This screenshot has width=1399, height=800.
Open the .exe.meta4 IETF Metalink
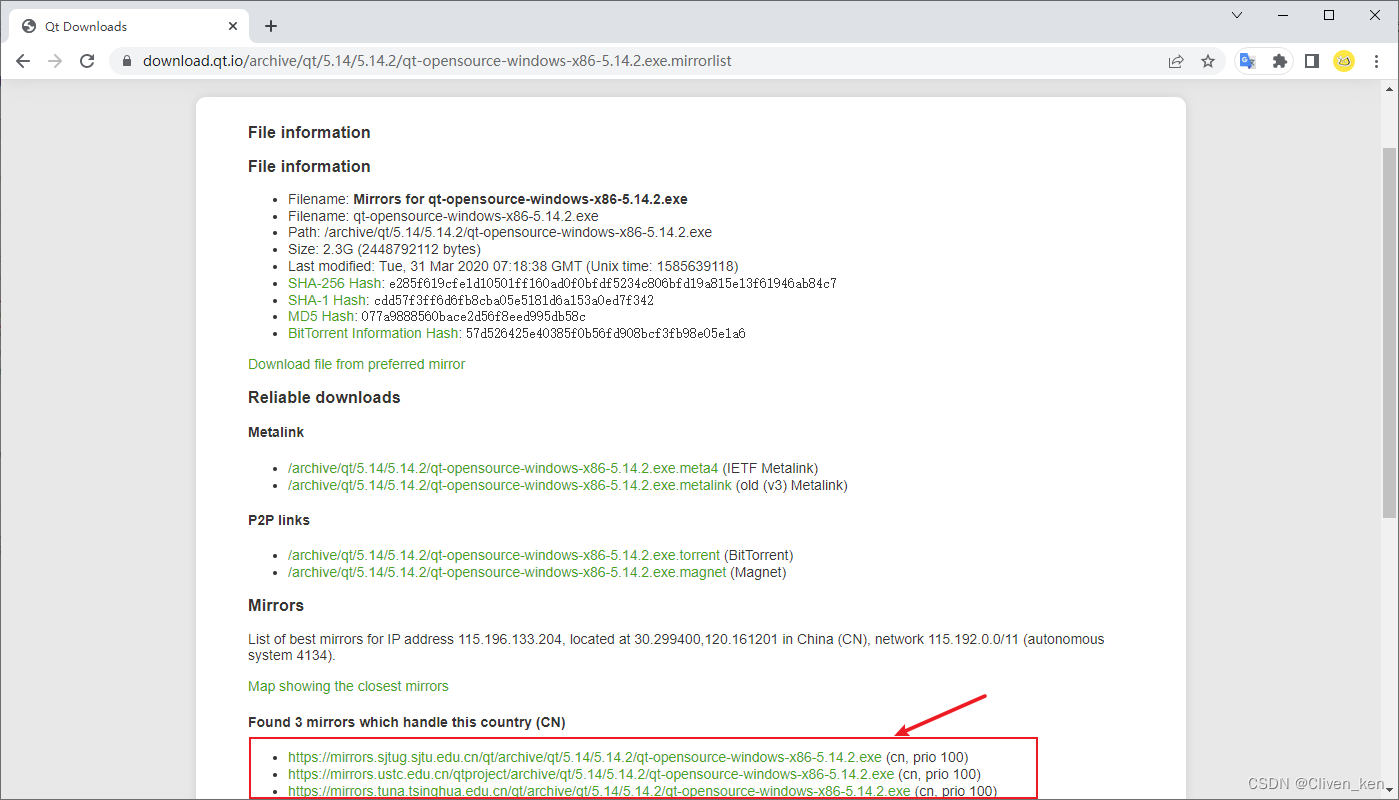tap(503, 468)
